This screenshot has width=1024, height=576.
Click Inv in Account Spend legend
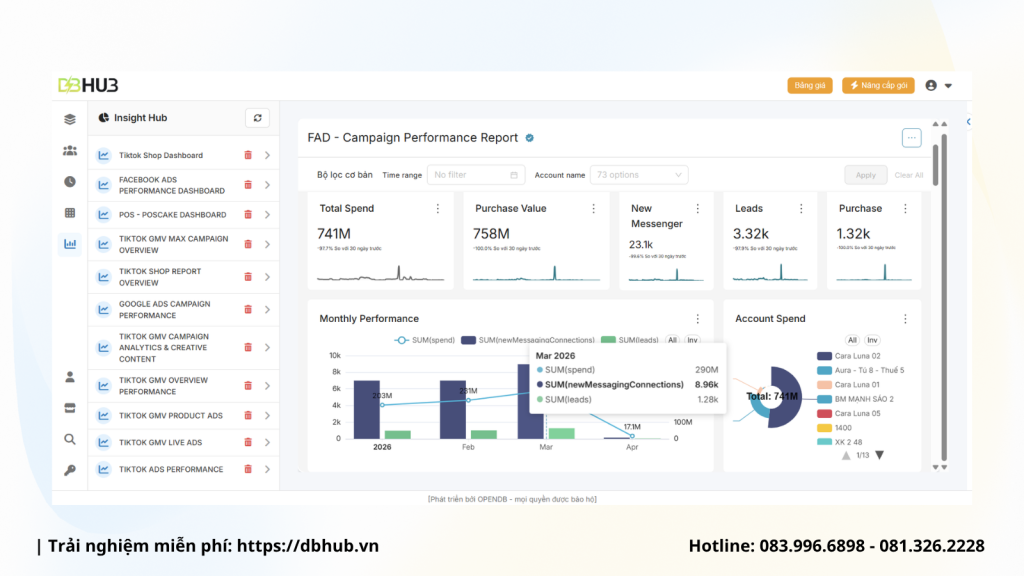coord(872,340)
